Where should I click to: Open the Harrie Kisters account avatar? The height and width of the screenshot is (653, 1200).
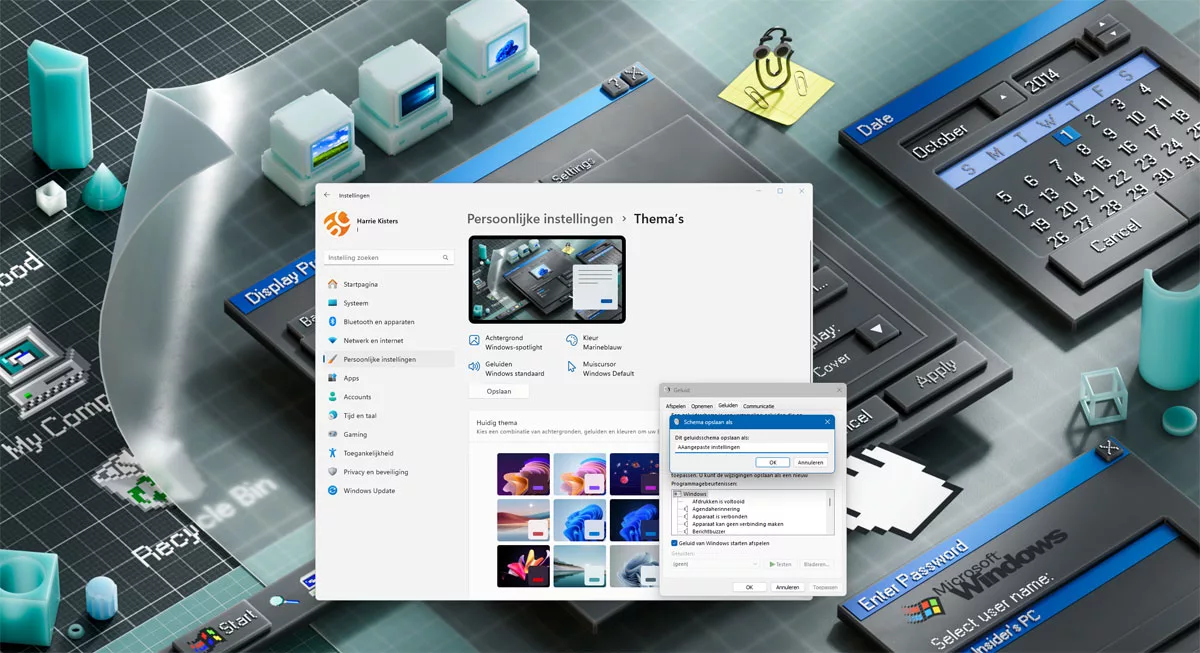tap(335, 224)
